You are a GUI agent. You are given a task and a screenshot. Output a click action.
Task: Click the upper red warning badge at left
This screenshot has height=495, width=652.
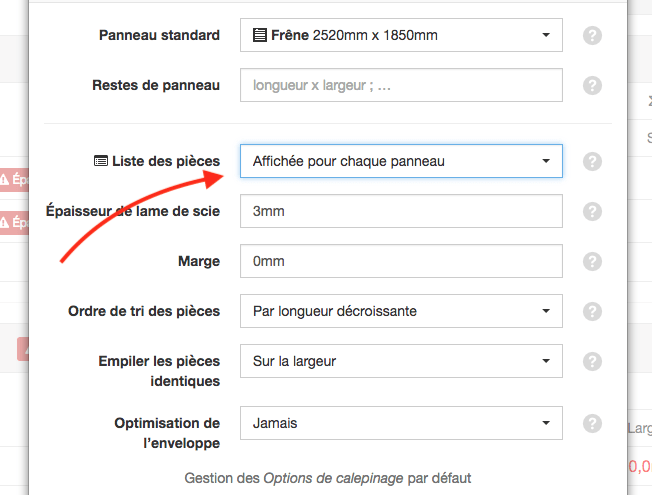tap(15, 180)
